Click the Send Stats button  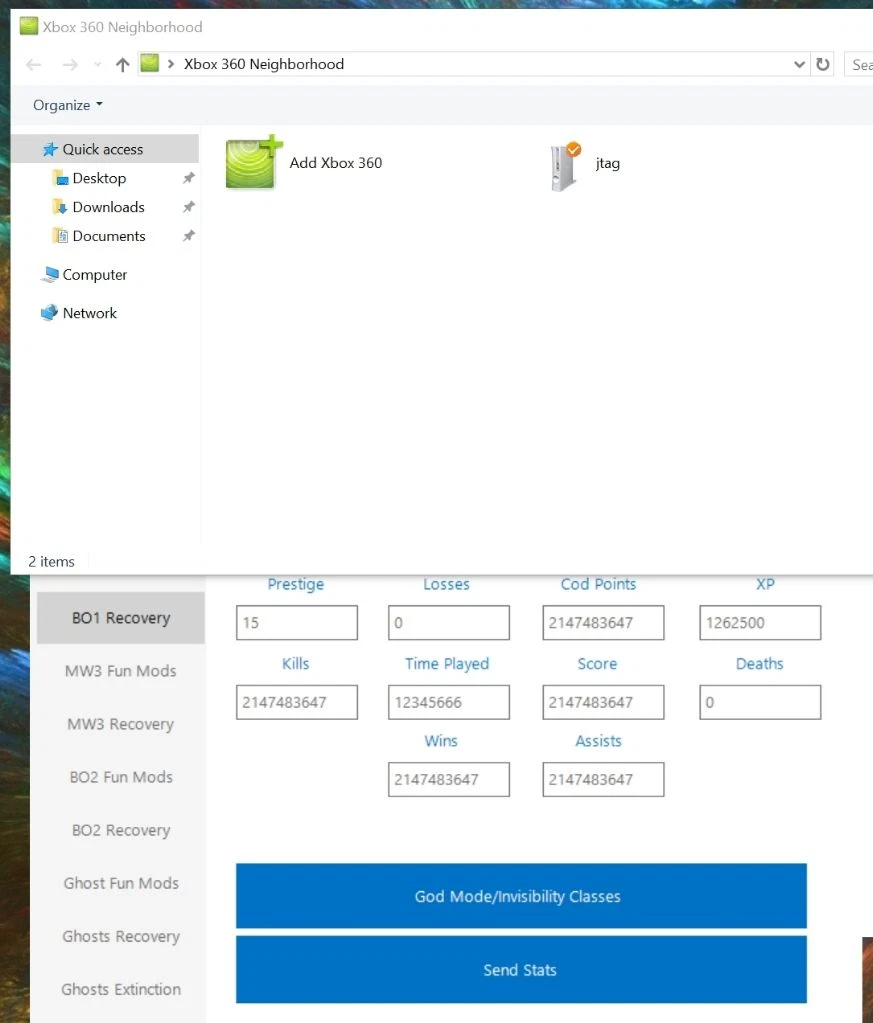(x=521, y=970)
